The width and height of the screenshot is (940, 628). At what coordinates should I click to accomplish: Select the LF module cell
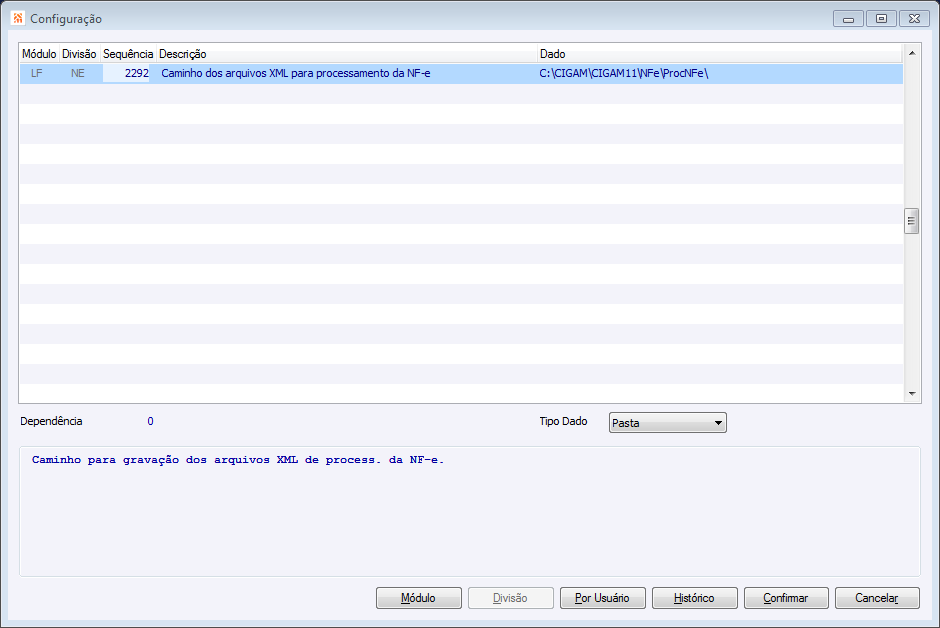(37, 73)
